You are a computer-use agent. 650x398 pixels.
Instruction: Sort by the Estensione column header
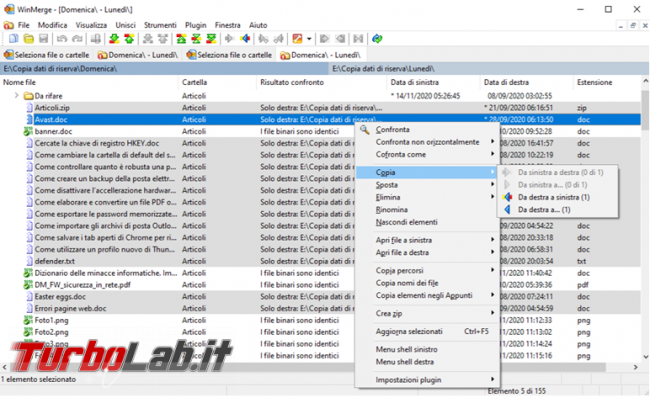[607, 83]
